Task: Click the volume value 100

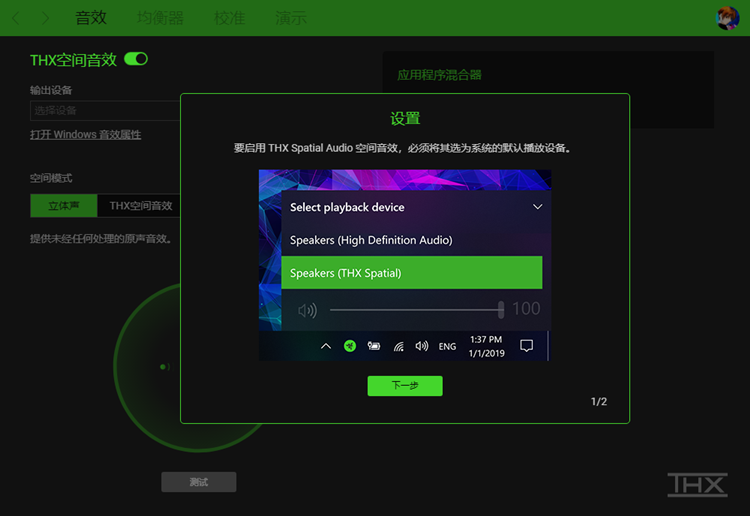Action: tap(526, 309)
